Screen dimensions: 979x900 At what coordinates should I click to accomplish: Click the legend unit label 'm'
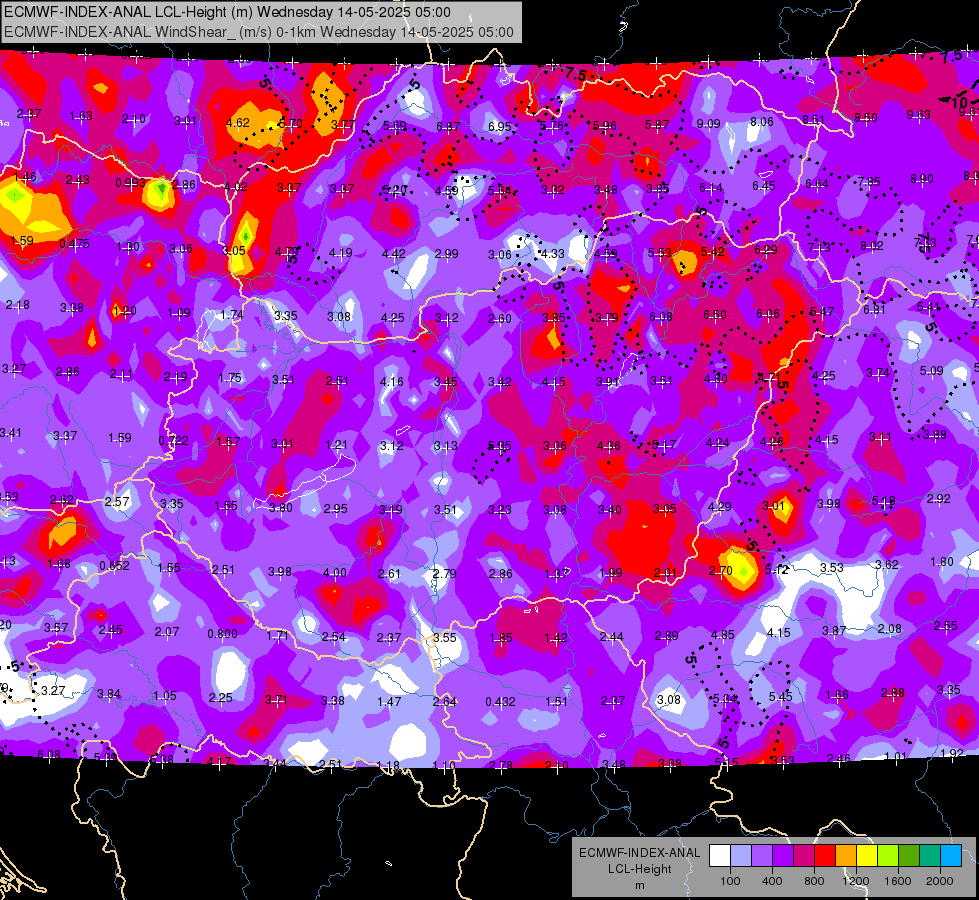[x=639, y=885]
